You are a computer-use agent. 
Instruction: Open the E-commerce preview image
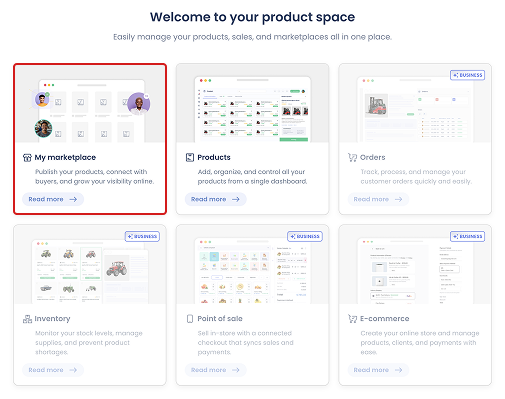(x=415, y=265)
